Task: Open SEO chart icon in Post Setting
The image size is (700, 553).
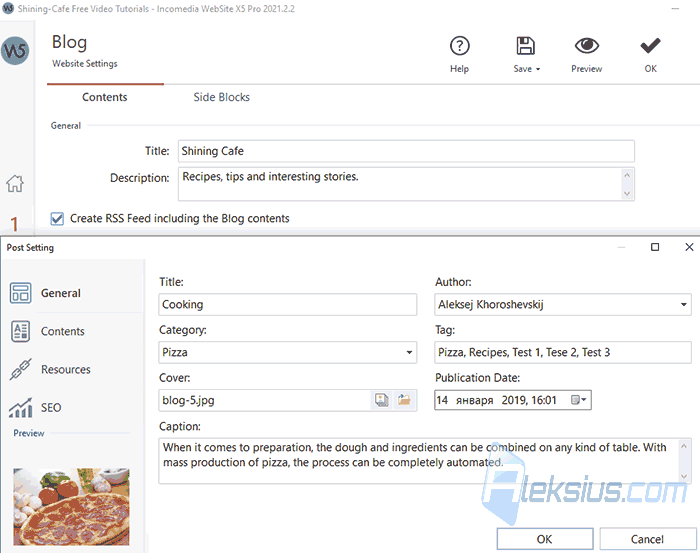Action: [21, 407]
